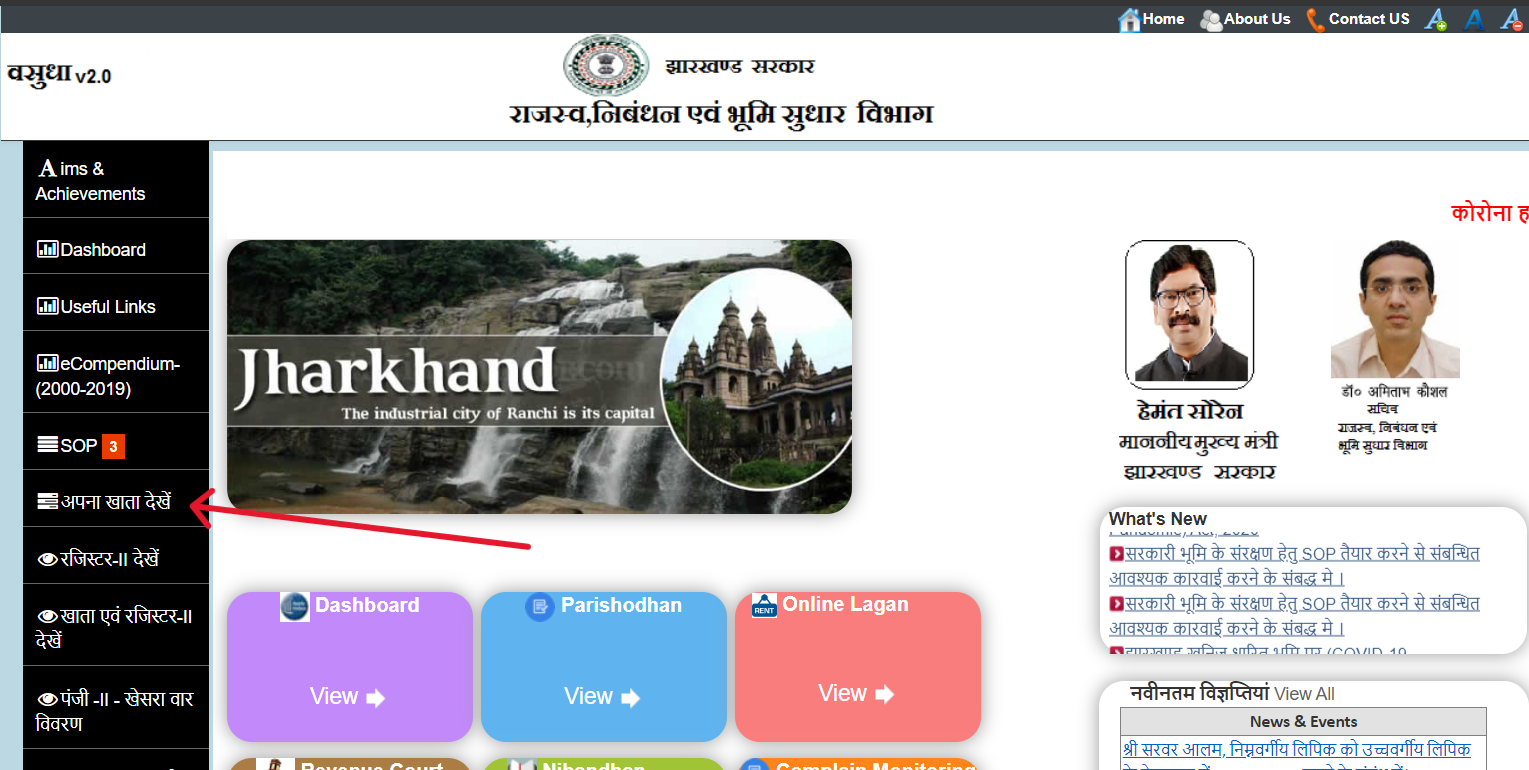Click the Jharkhand waterfall banner image

(541, 377)
